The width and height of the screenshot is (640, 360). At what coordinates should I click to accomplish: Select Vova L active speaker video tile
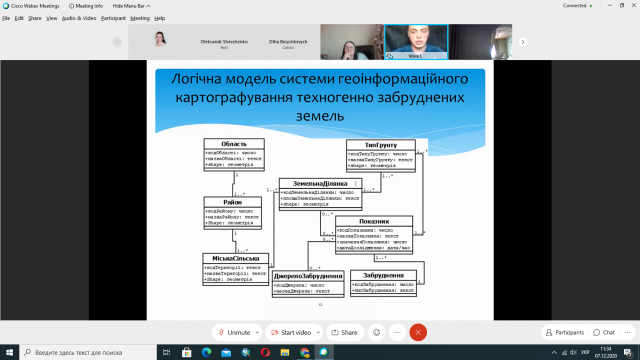point(416,42)
